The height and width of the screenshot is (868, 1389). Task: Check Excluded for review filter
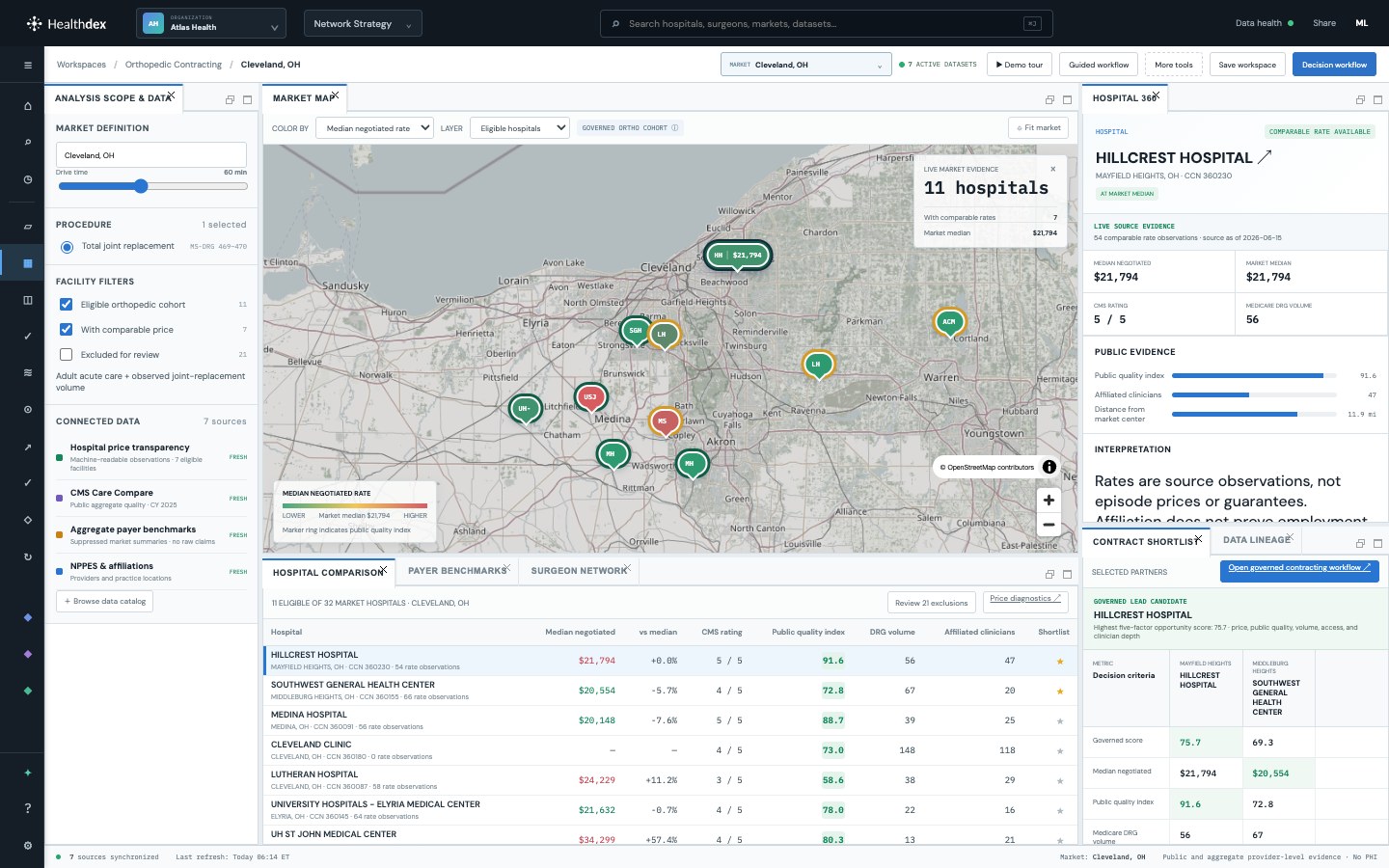tap(66, 355)
